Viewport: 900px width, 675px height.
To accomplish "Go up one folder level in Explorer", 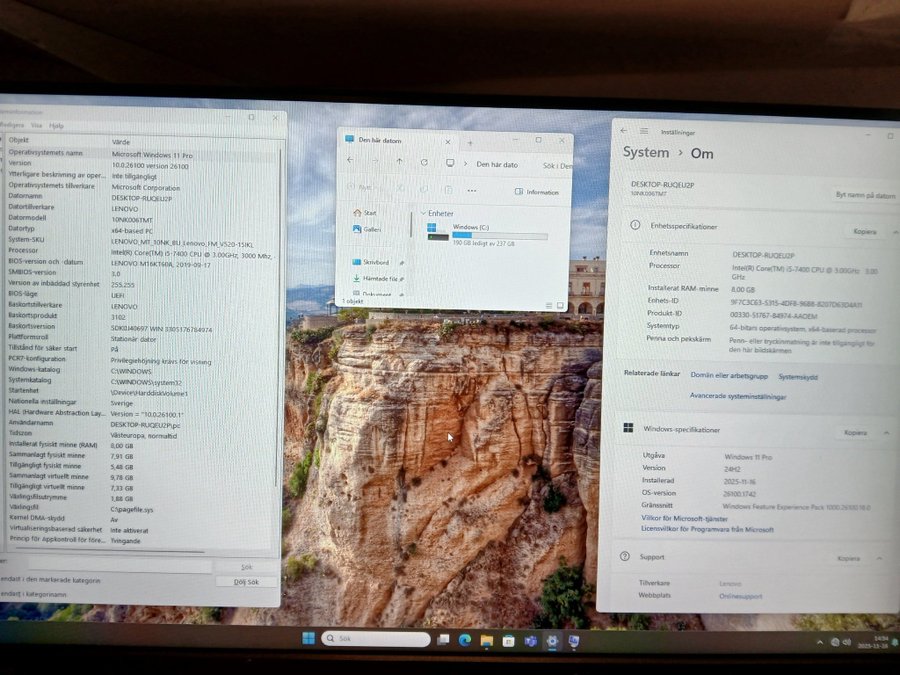I will point(400,161).
